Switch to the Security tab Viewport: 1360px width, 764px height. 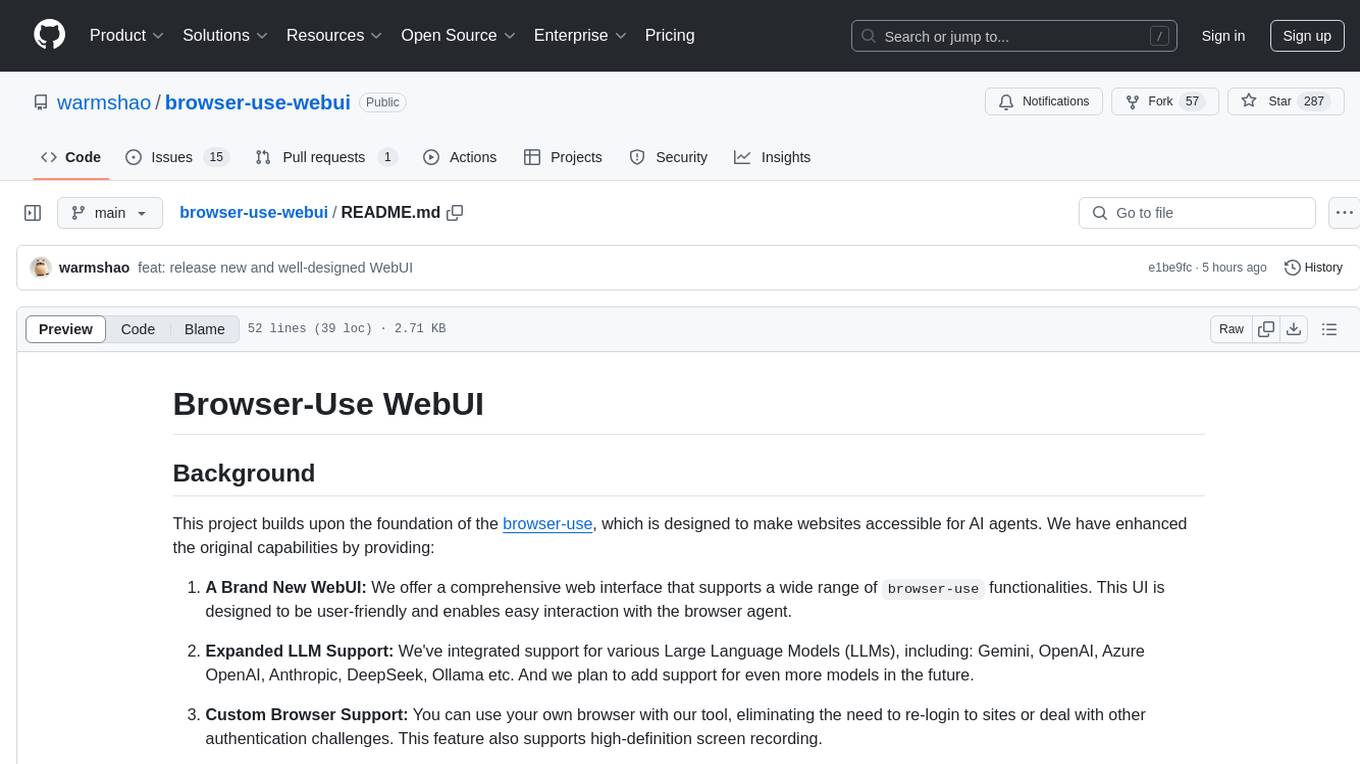(668, 157)
